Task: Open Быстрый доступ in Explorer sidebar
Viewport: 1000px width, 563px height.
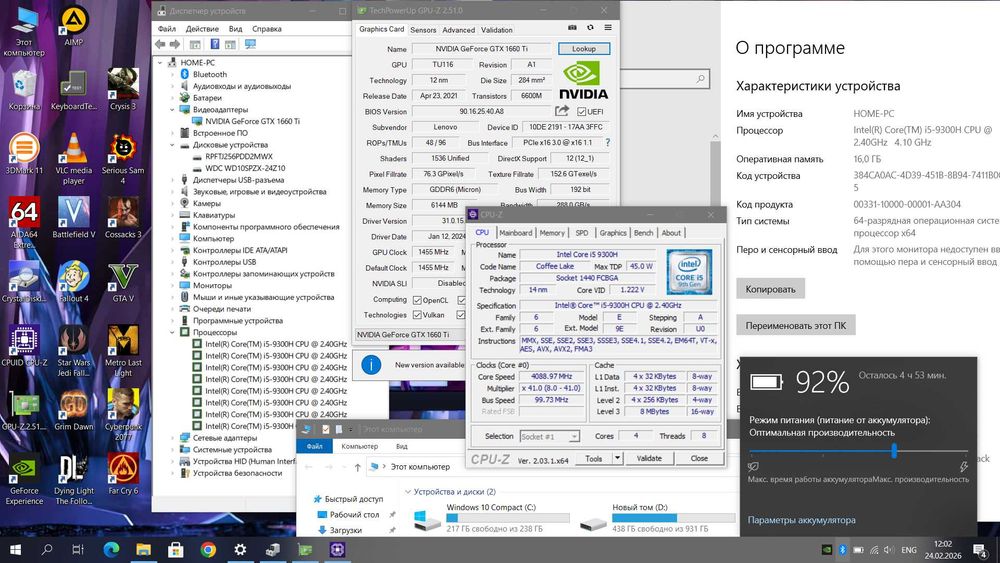Action: click(x=354, y=499)
